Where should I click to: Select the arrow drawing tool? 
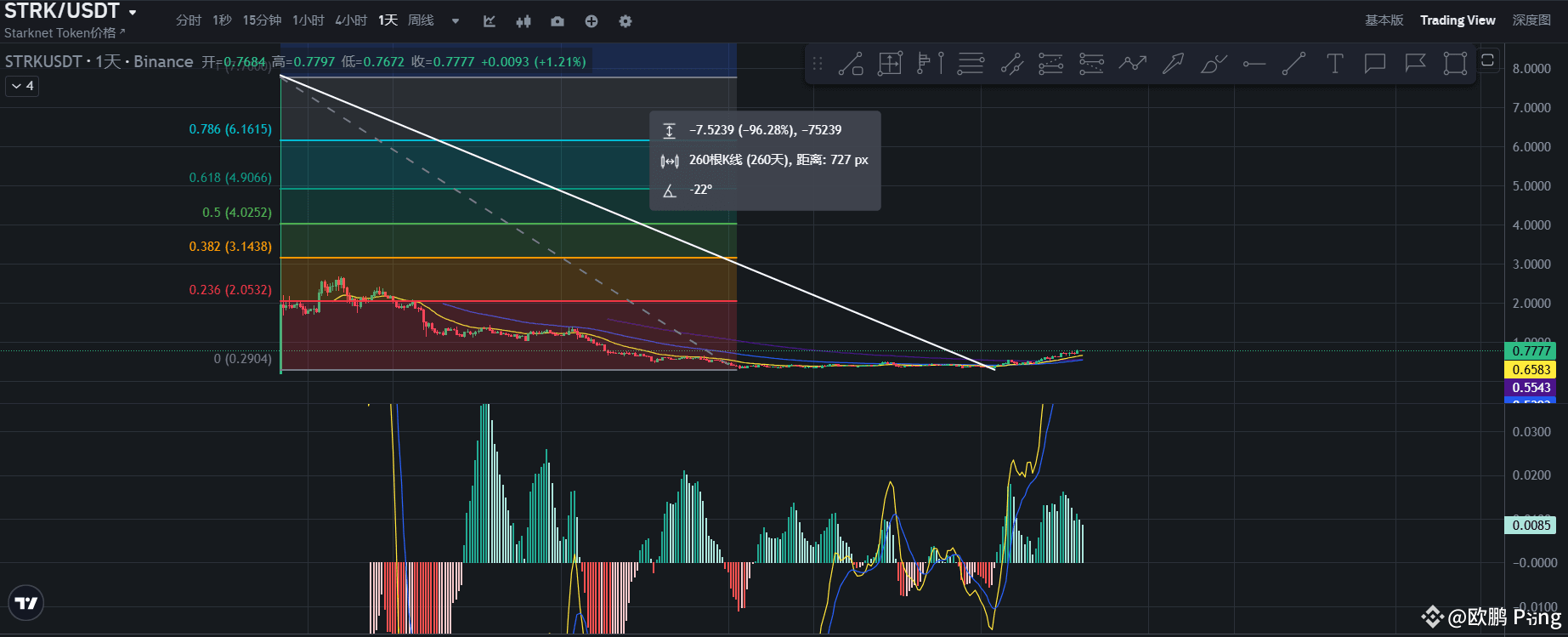pos(1173,64)
